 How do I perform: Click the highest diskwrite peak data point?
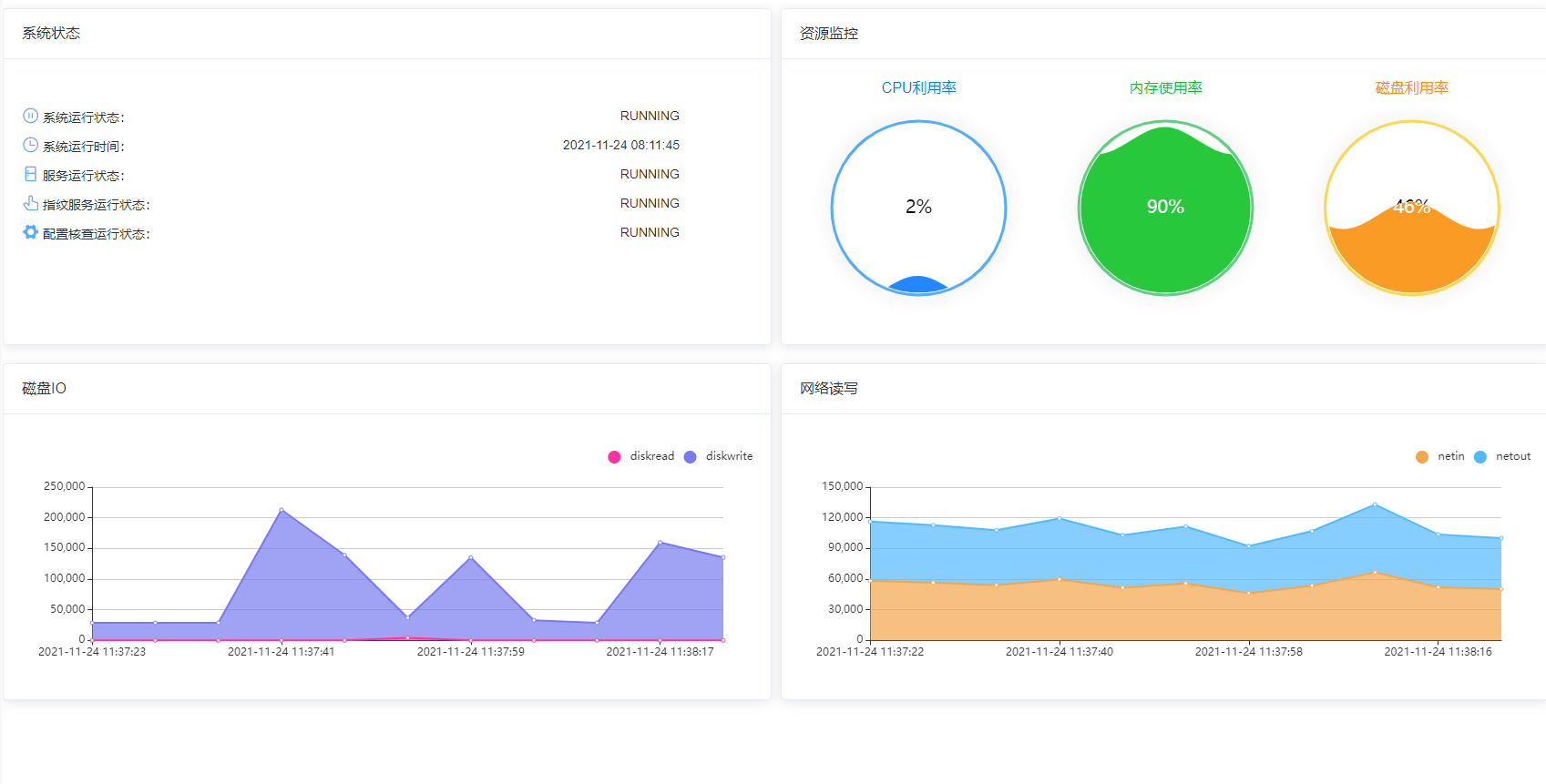[282, 510]
